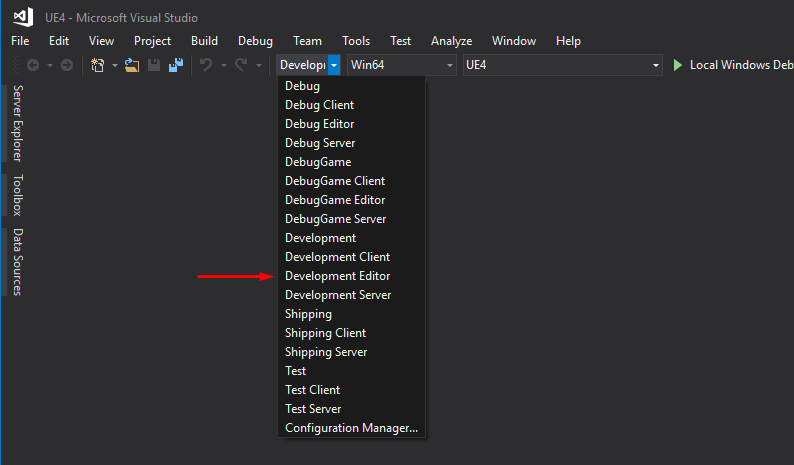Viewport: 794px width, 465px height.
Task: Expand the undo history dropdown arrow
Action: [223, 65]
